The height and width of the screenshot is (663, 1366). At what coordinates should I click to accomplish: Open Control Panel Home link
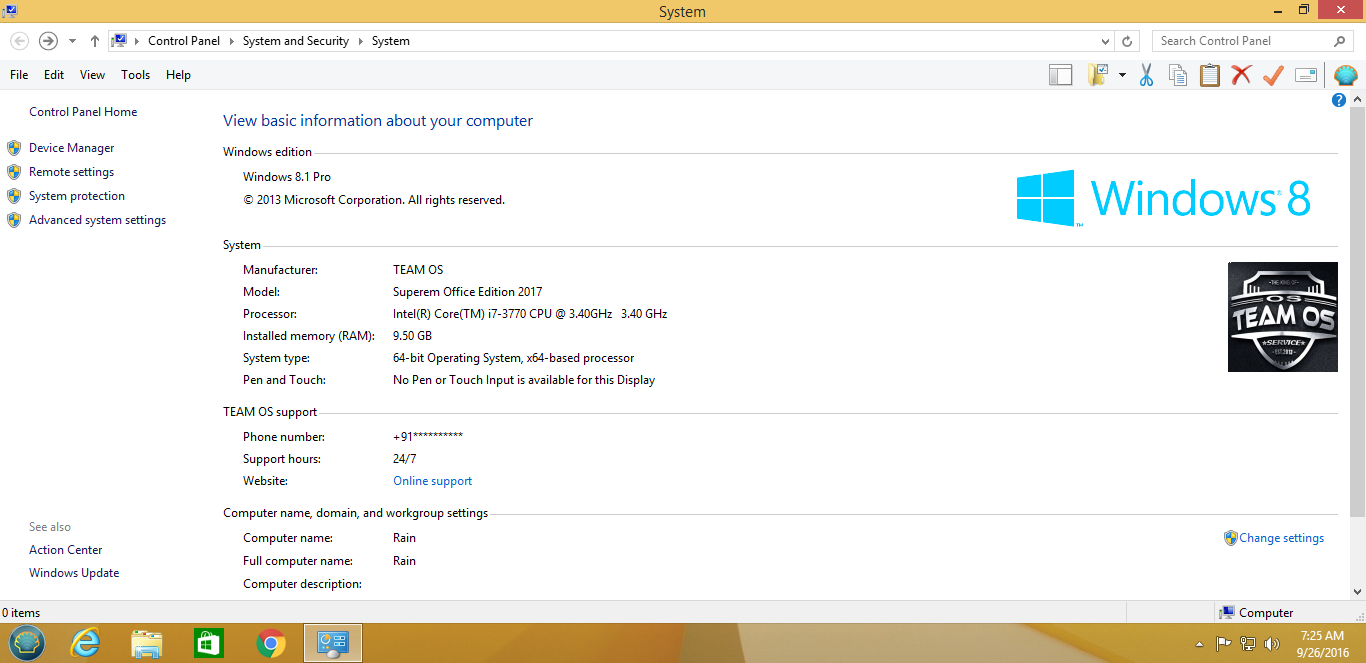coord(83,112)
